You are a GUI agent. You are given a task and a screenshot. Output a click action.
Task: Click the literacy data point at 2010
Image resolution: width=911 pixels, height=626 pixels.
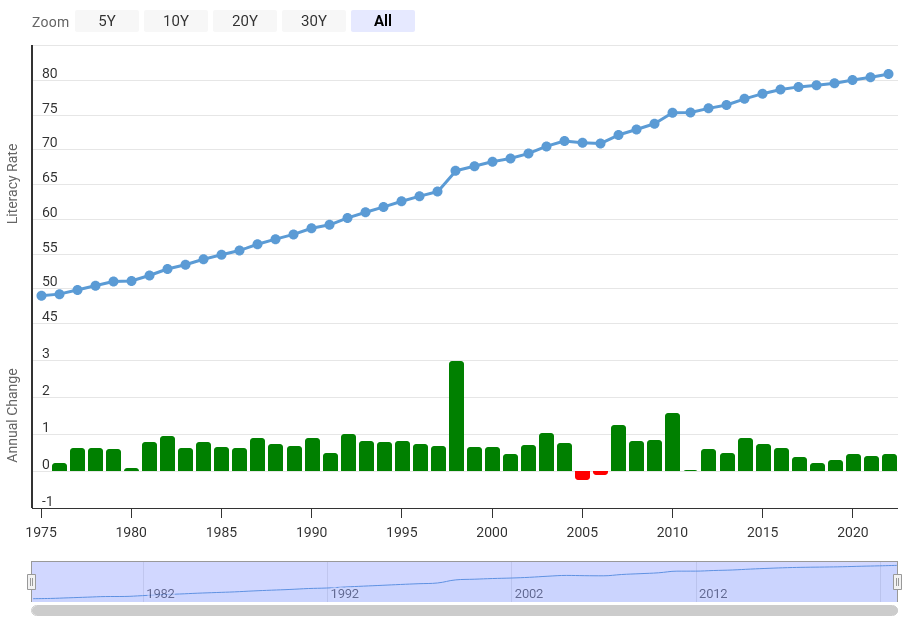(x=672, y=113)
